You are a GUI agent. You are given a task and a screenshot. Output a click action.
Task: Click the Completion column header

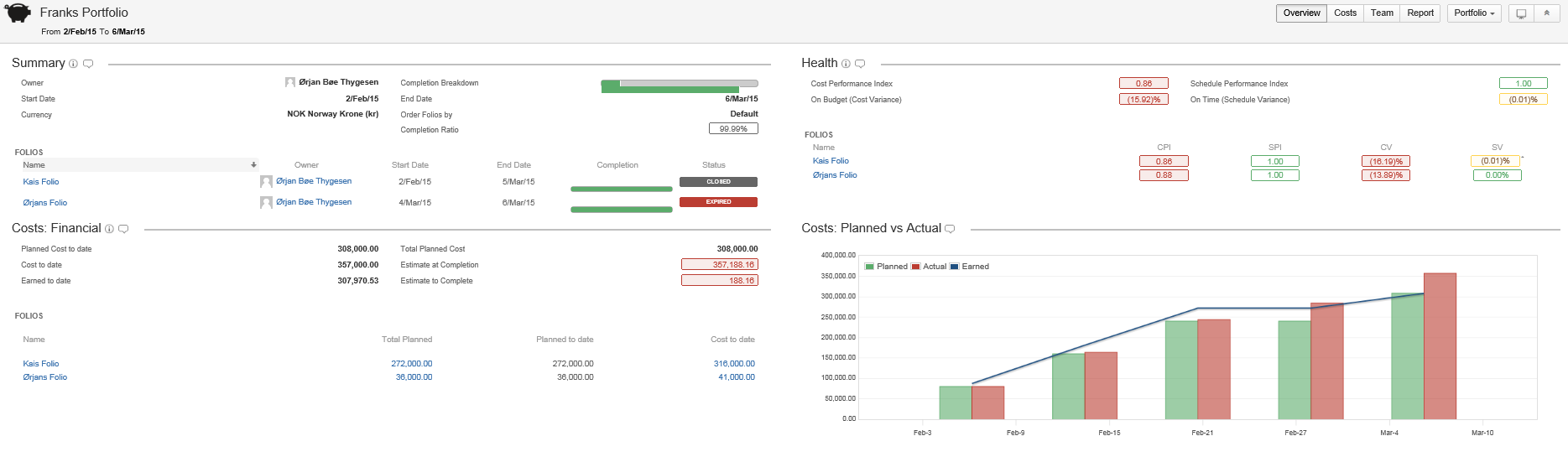[617, 165]
